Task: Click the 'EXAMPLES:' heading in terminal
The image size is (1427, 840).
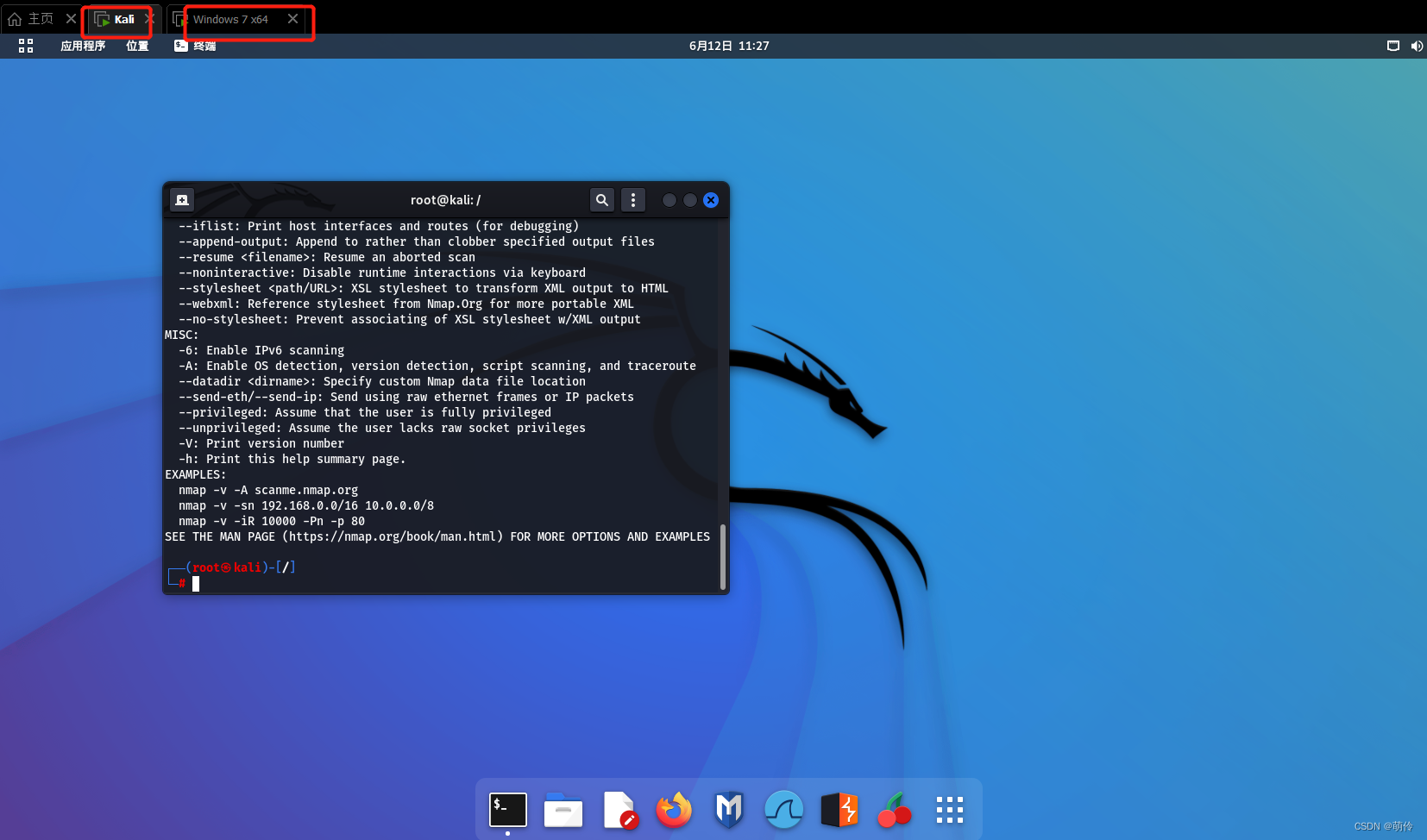Action: 196,474
